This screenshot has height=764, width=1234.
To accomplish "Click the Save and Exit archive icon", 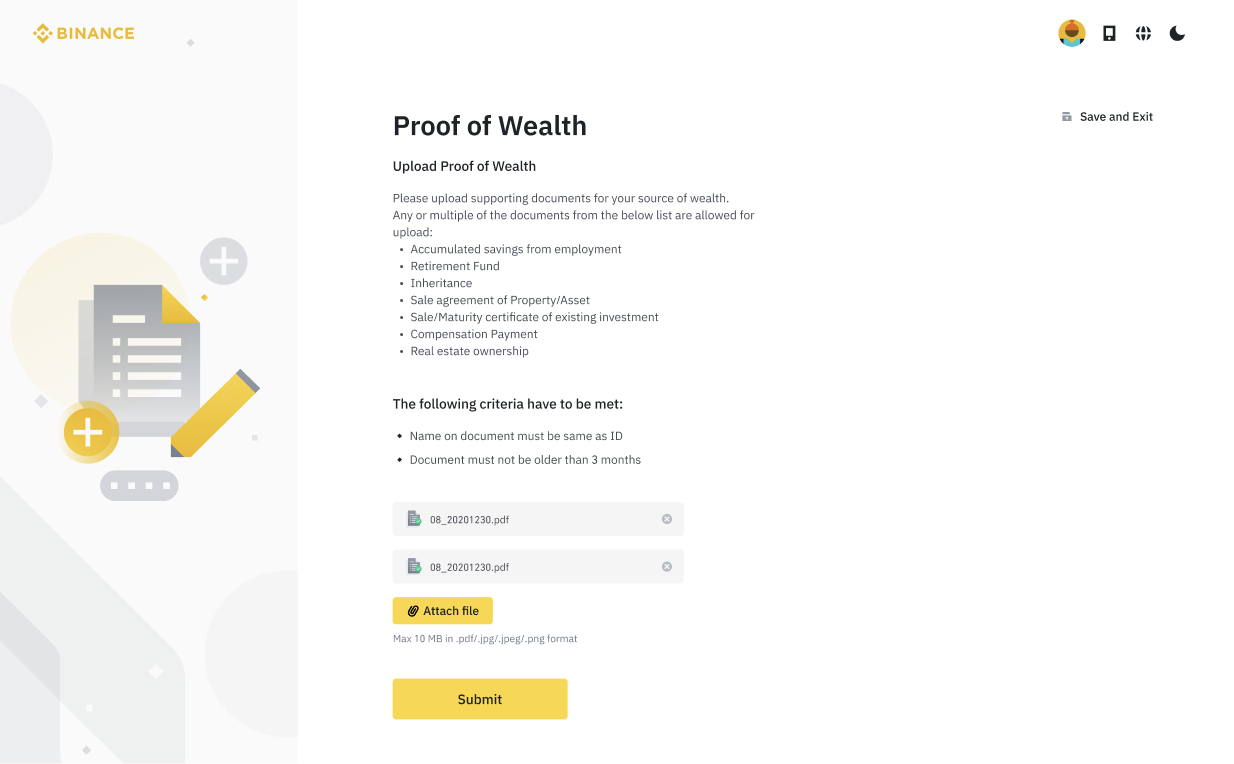I will [x=1066, y=116].
